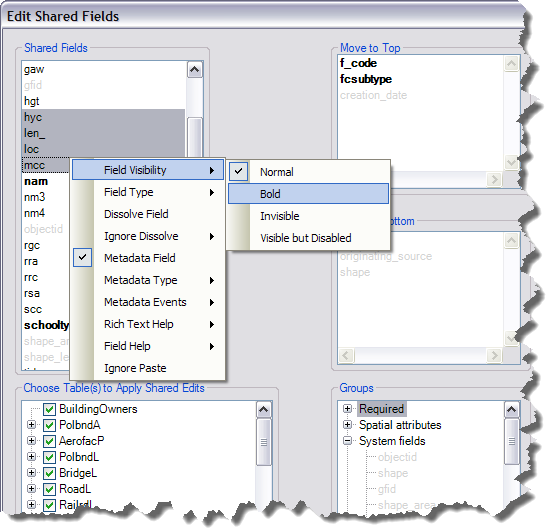The height and width of the screenshot is (528, 546).
Task: Click Move to Top horizontal scroll-right arrow
Action: click(x=494, y=179)
